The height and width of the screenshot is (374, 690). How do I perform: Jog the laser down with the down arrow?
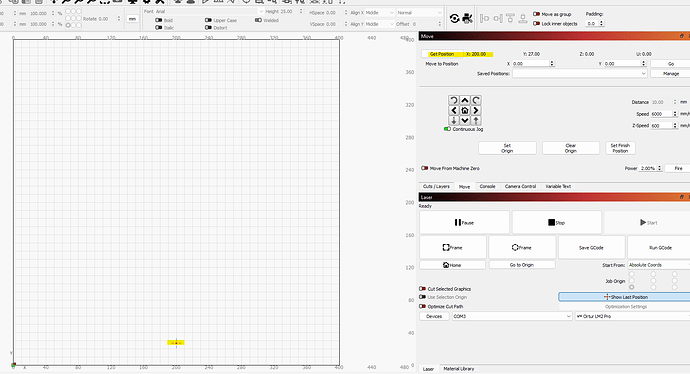[465, 120]
